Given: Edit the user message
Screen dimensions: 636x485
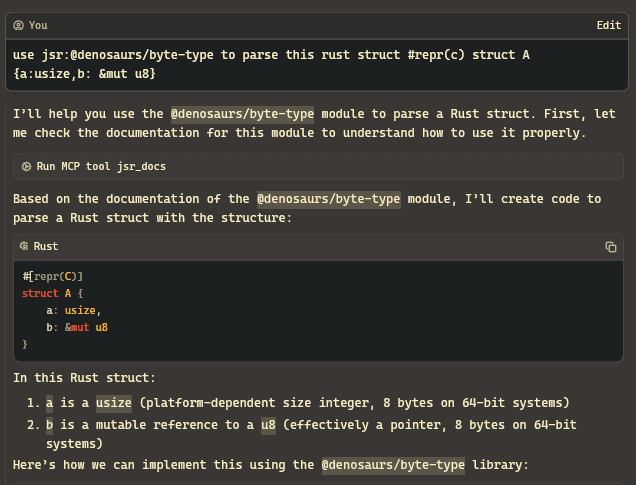Looking at the screenshot, I should [x=608, y=26].
